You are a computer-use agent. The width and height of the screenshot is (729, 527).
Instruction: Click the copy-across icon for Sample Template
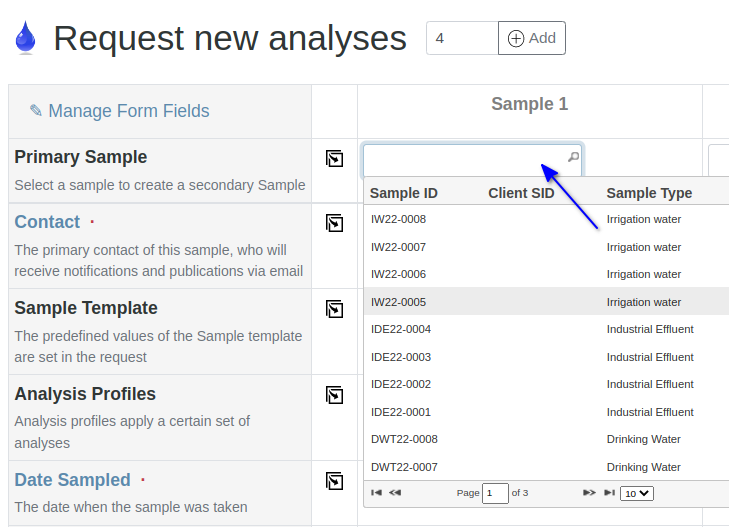coord(334,308)
